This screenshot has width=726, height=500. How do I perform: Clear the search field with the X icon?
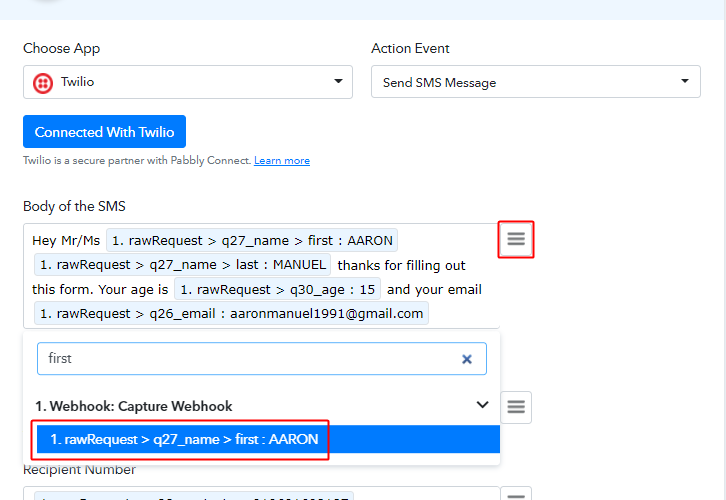pos(467,359)
